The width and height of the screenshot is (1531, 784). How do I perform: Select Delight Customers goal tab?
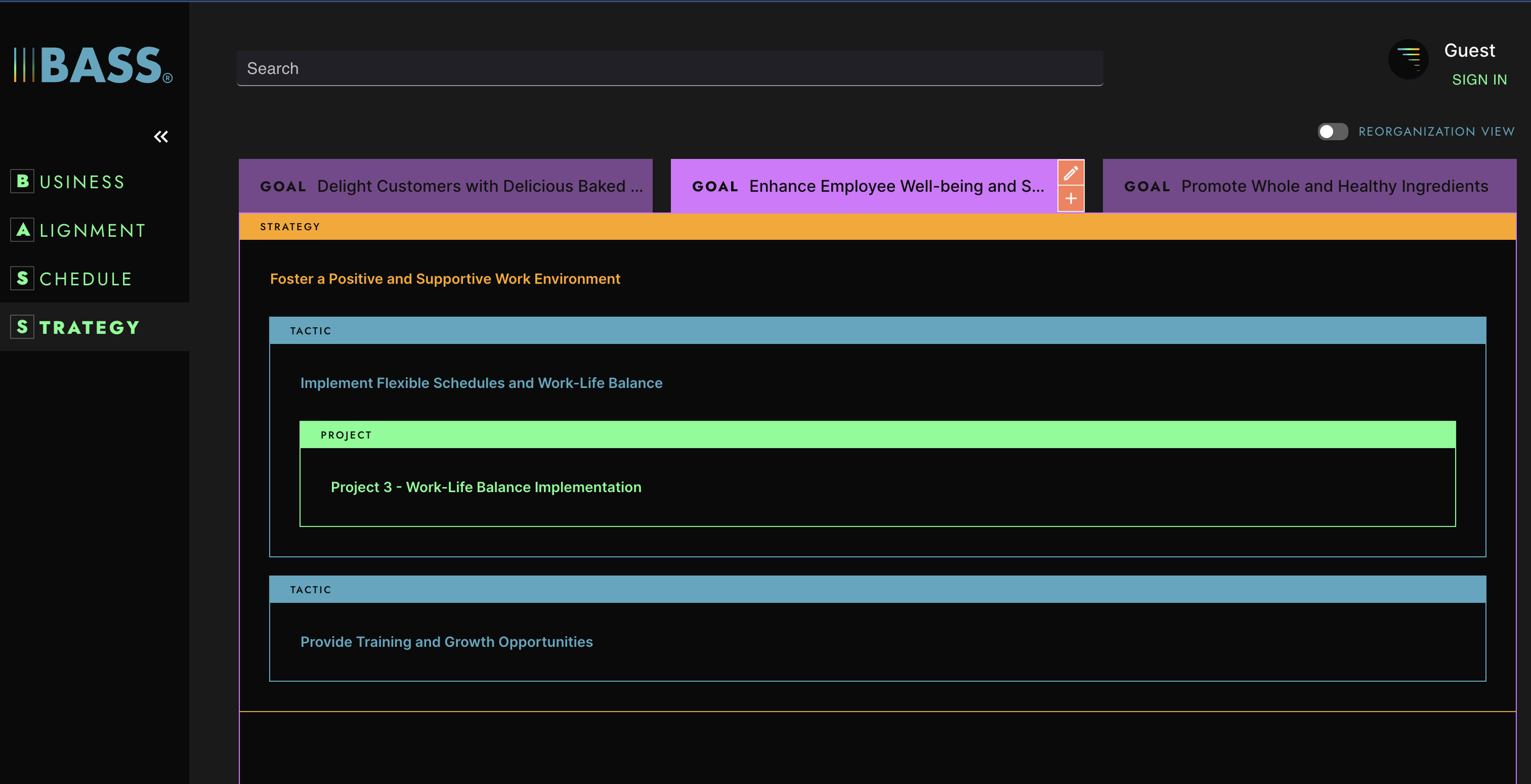tap(445, 186)
